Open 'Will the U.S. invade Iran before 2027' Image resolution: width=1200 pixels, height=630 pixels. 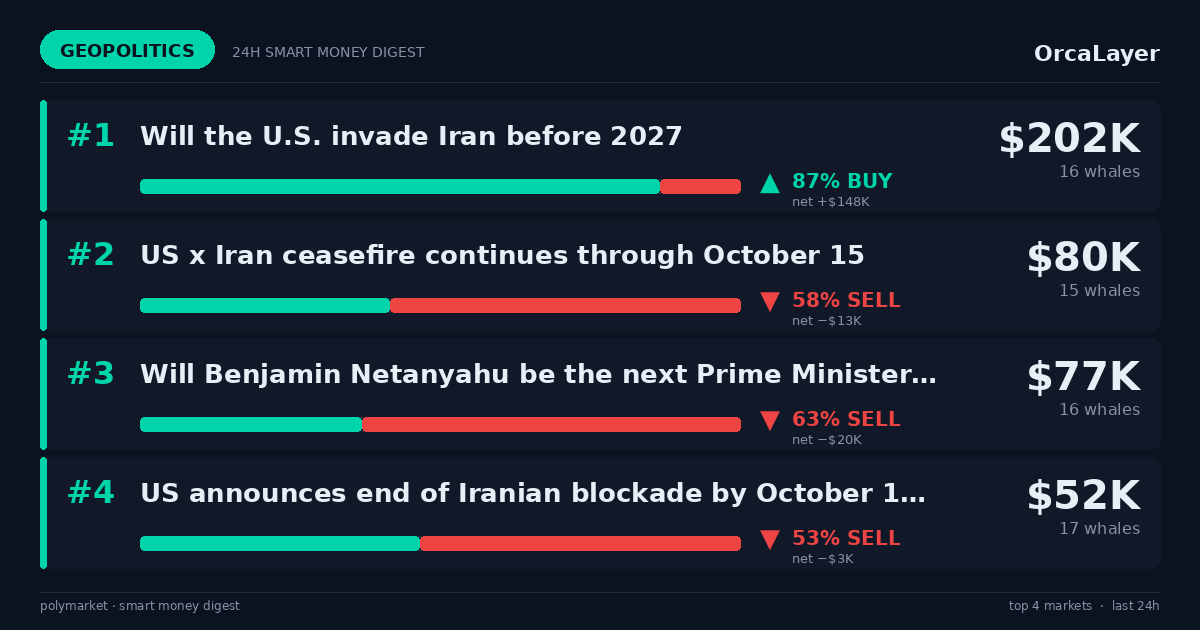[411, 137]
